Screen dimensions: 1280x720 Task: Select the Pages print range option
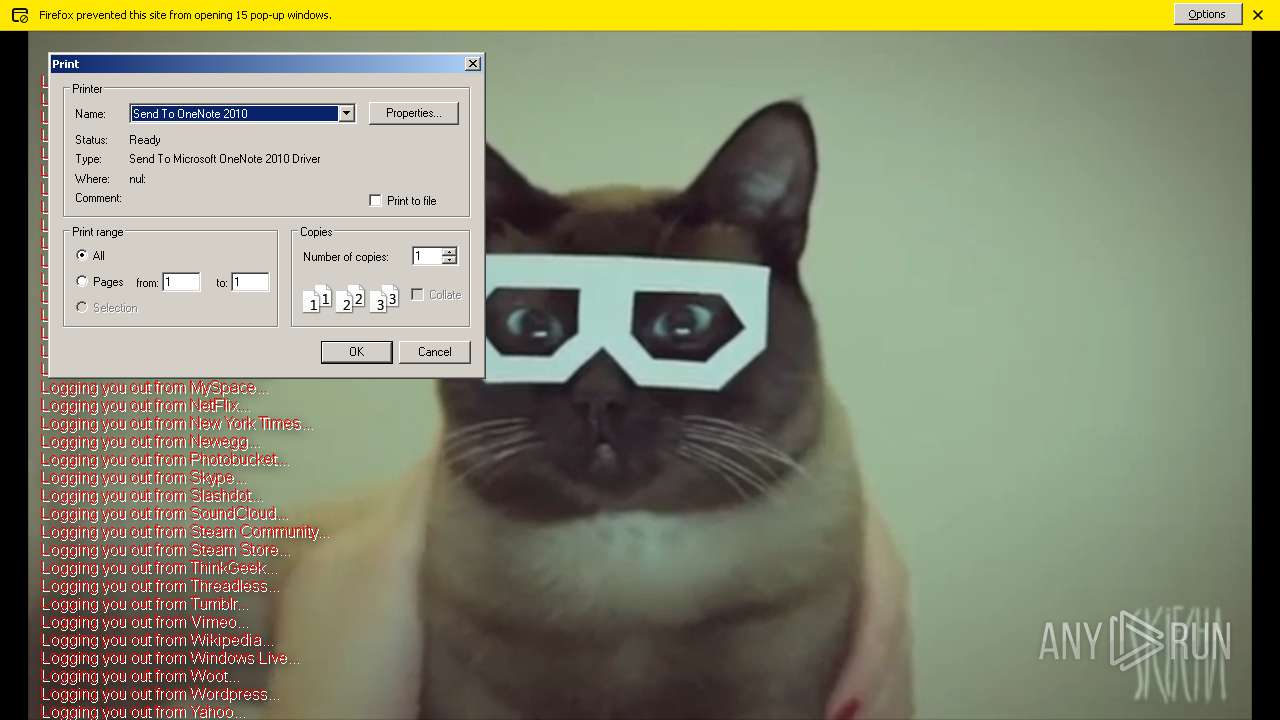point(82,282)
